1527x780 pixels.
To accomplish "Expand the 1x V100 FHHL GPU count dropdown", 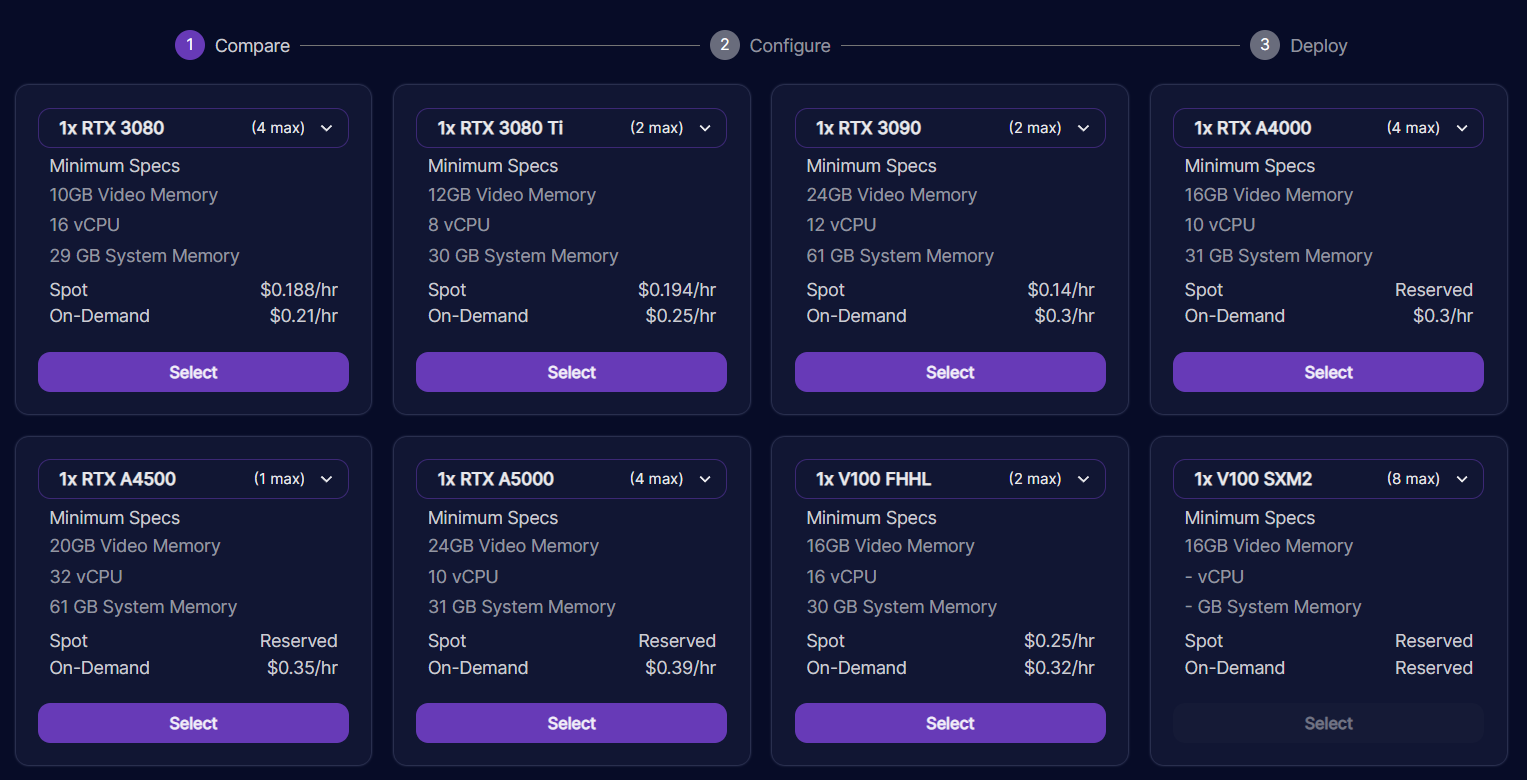I will point(950,479).
